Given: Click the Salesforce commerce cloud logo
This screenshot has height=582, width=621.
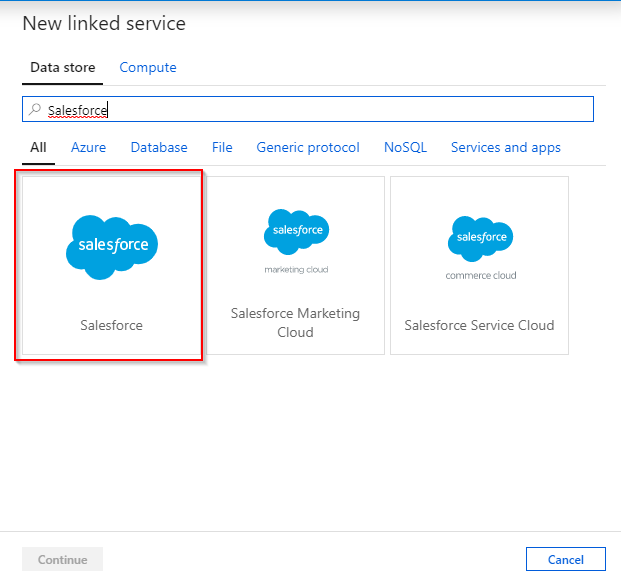Looking at the screenshot, I should (x=480, y=248).
